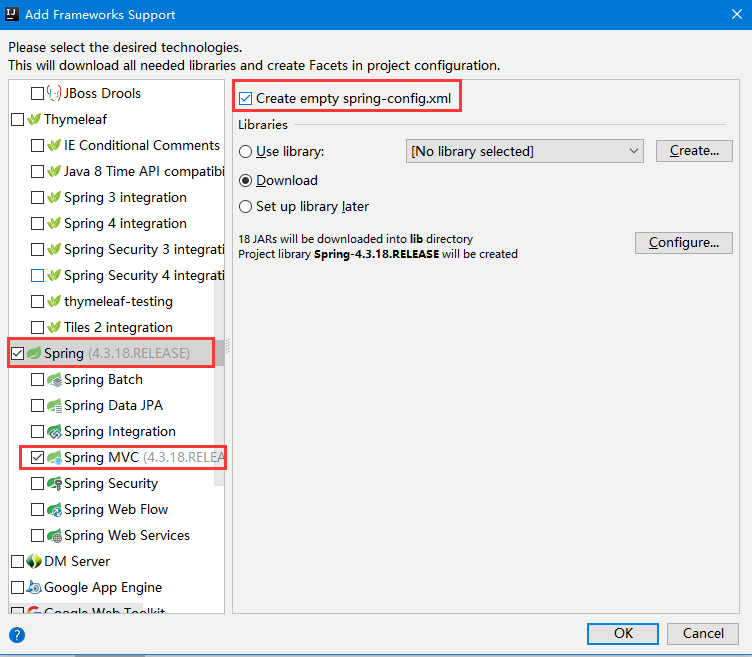Check the Spring Web Flow checkbox
Screen dimensions: 752x657
(37, 509)
